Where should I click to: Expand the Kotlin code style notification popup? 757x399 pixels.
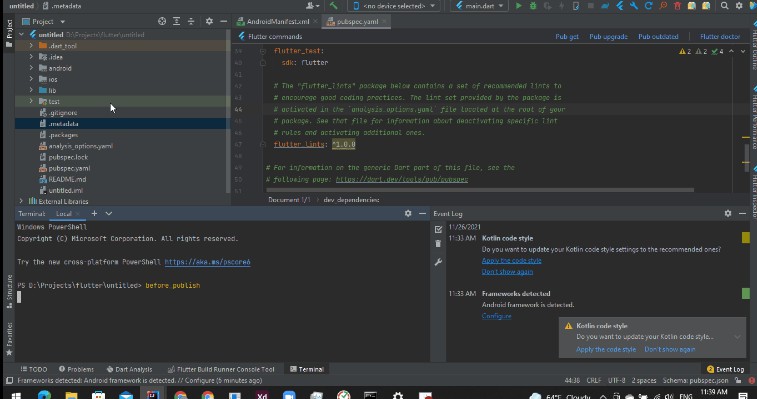click(x=737, y=337)
